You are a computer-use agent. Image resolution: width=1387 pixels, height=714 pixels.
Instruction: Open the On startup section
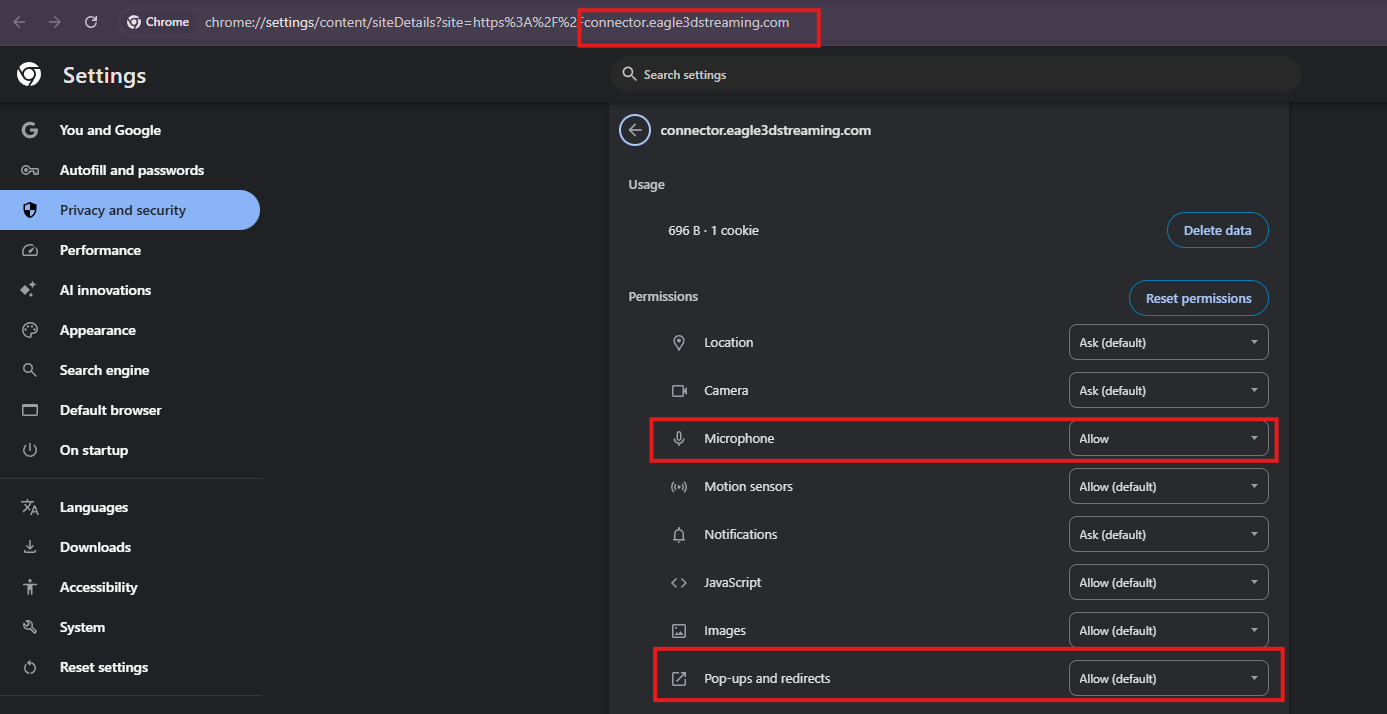click(x=130, y=450)
